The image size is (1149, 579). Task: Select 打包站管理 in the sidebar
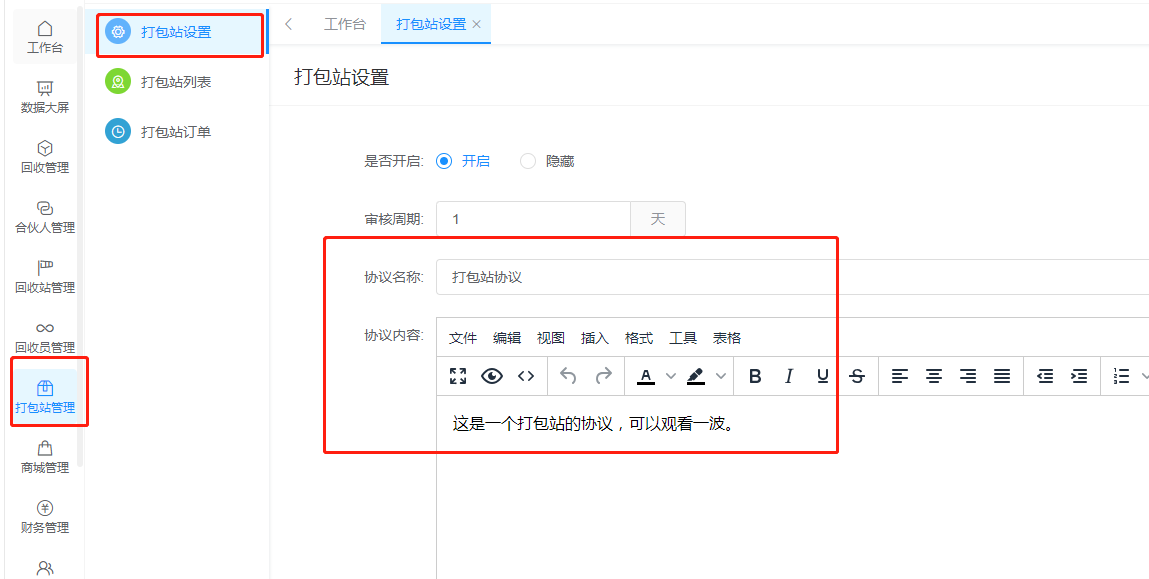tap(45, 397)
